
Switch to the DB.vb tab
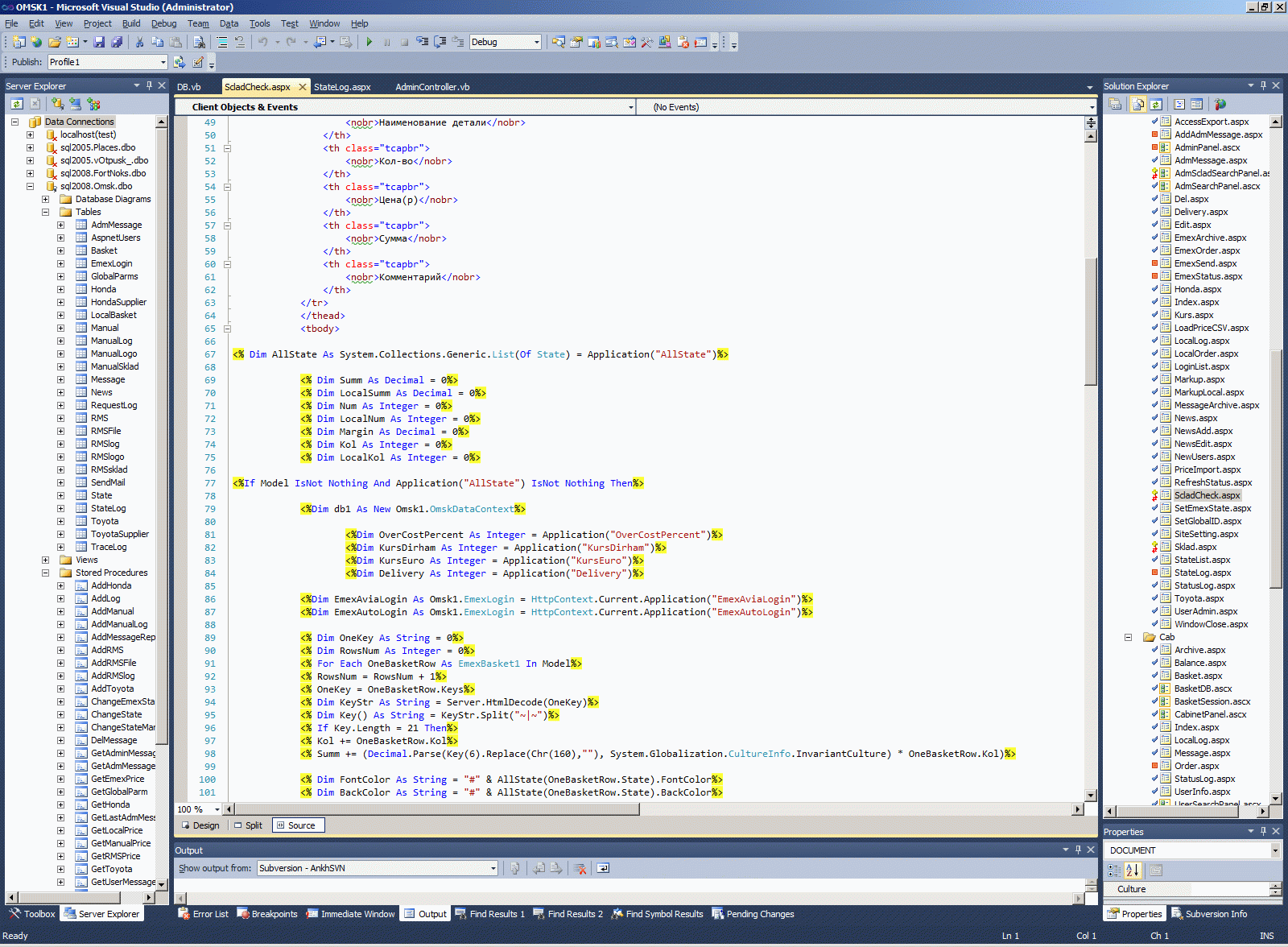pyautogui.click(x=188, y=87)
